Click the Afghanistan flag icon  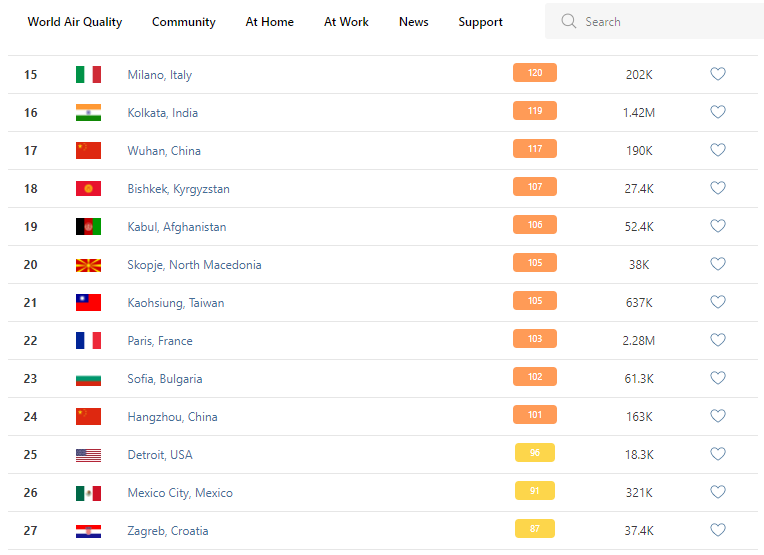coord(88,226)
